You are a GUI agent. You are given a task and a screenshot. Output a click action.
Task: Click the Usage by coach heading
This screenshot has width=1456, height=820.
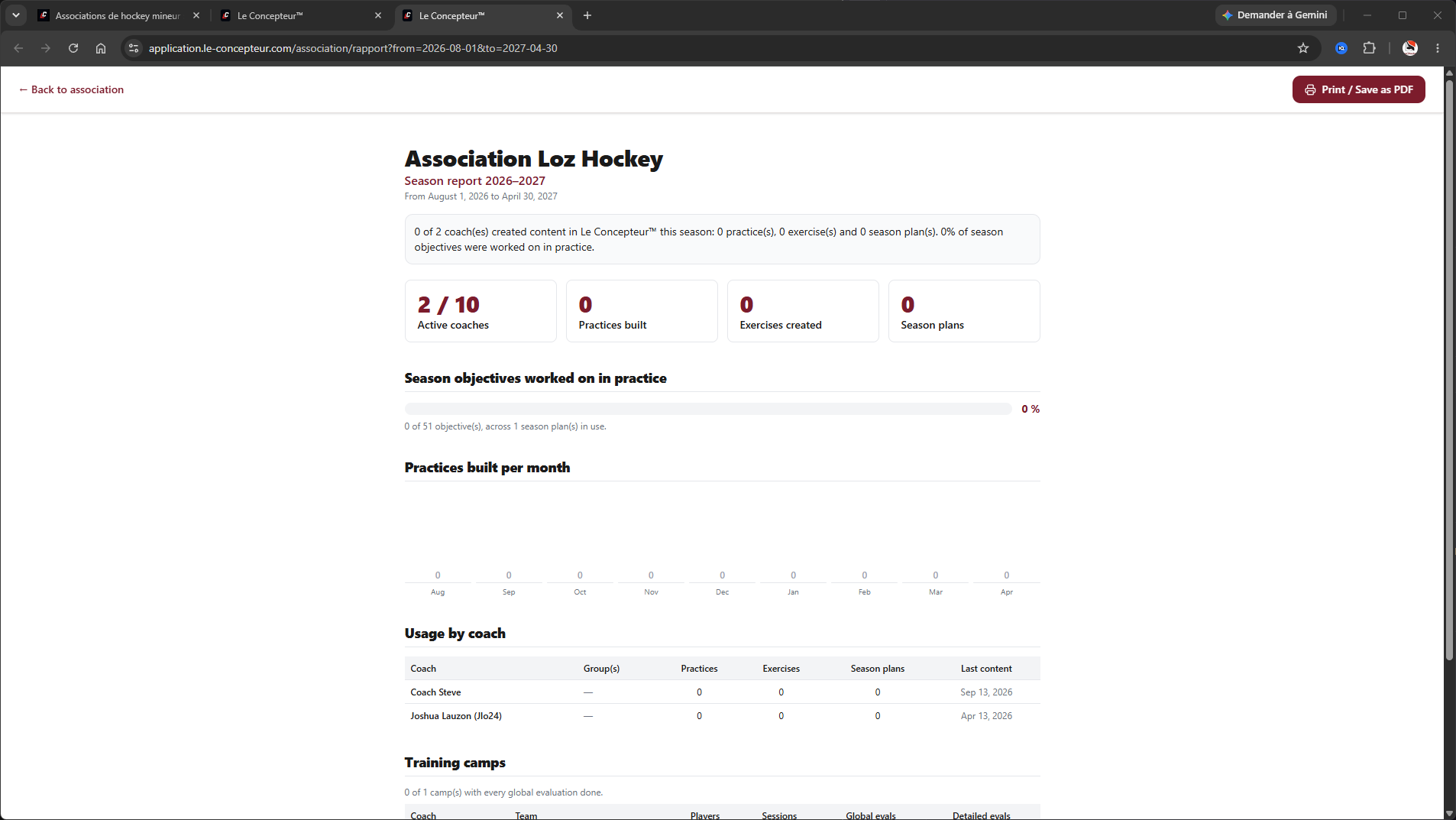point(455,634)
